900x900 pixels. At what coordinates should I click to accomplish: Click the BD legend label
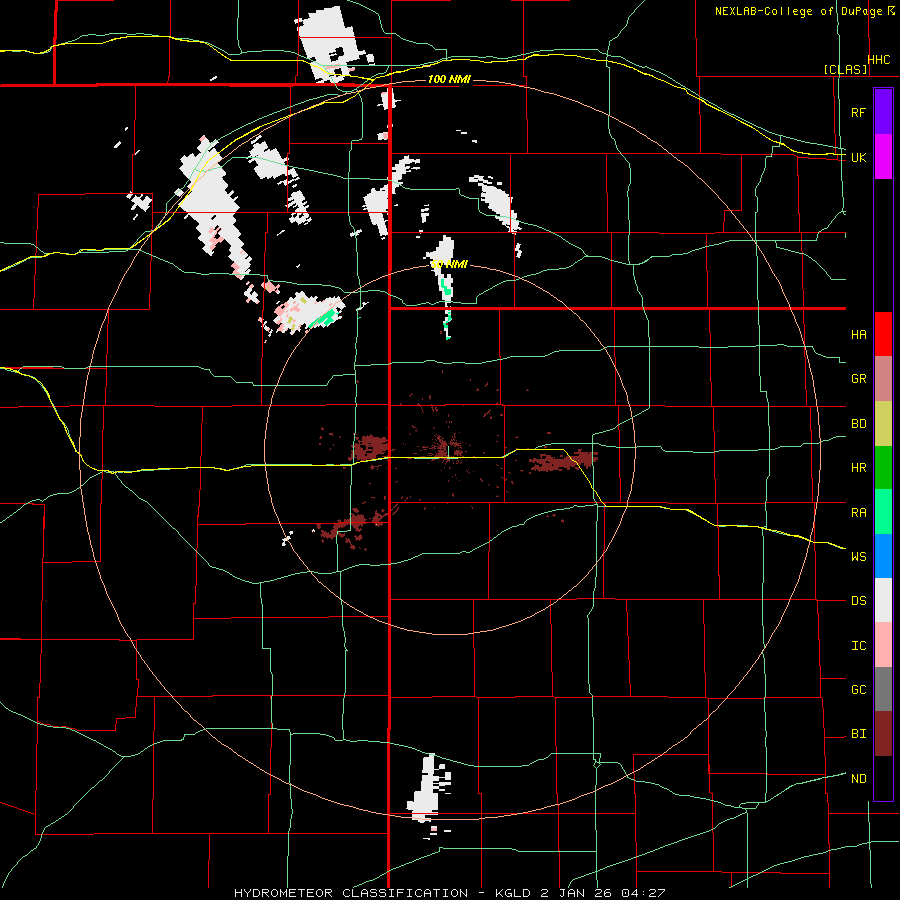pyautogui.click(x=858, y=424)
